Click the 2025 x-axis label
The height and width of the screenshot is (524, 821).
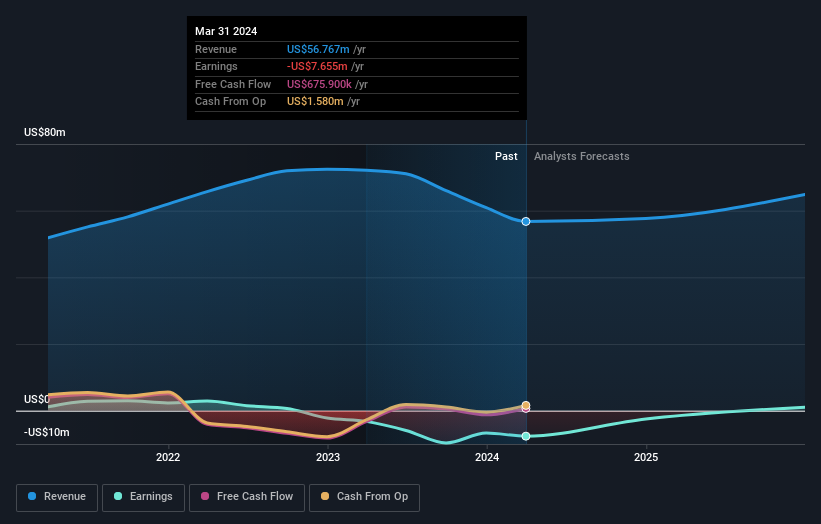tap(646, 458)
